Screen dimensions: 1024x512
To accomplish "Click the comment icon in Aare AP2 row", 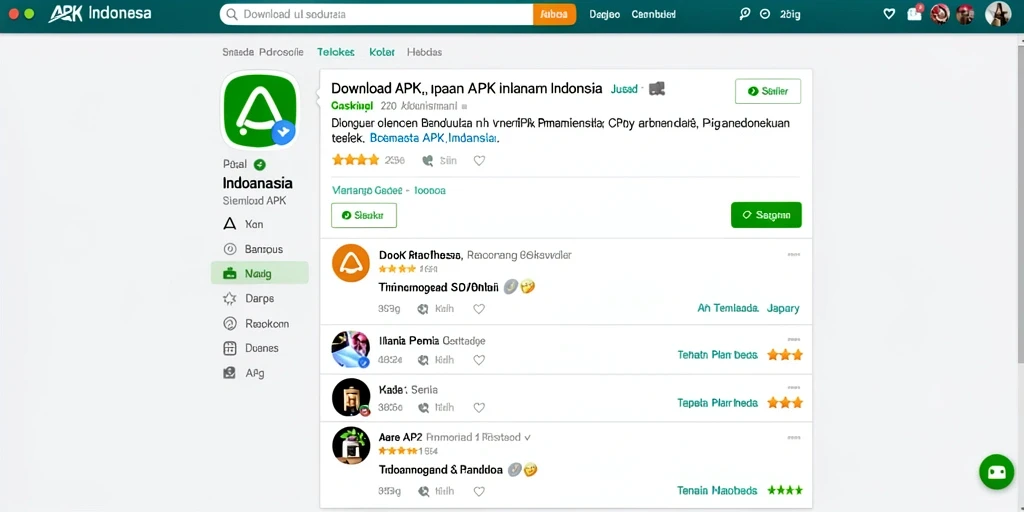I will [423, 491].
